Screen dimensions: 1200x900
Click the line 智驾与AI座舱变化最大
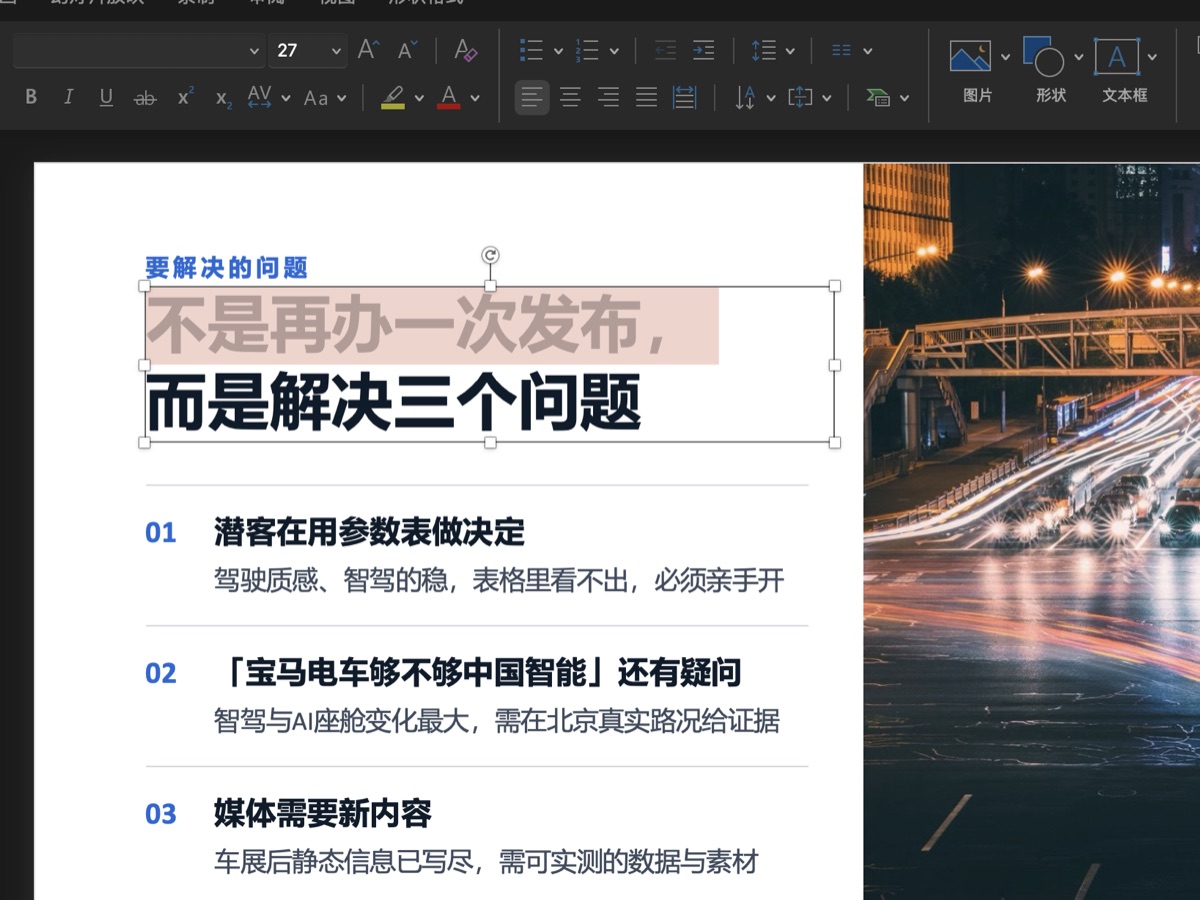tap(342, 721)
